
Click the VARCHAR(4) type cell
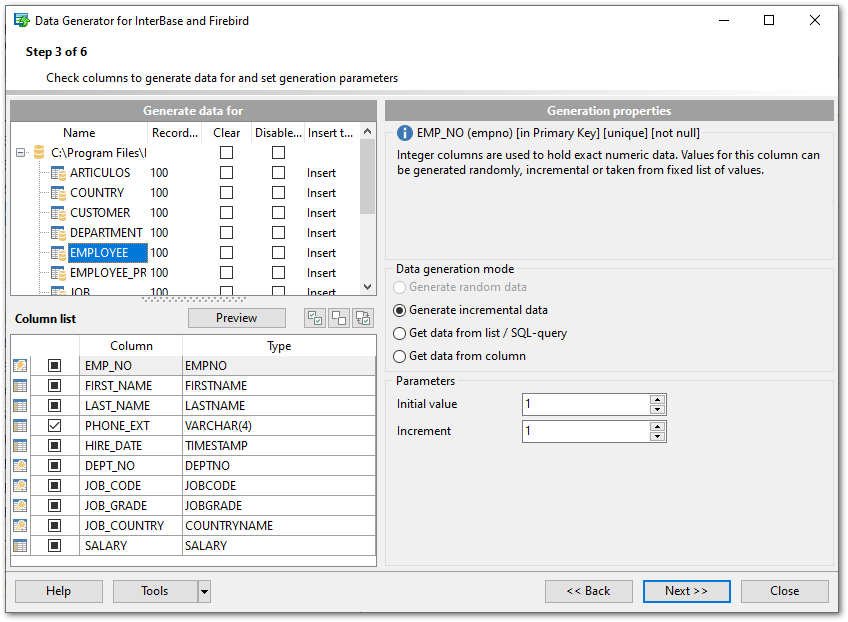click(x=279, y=426)
